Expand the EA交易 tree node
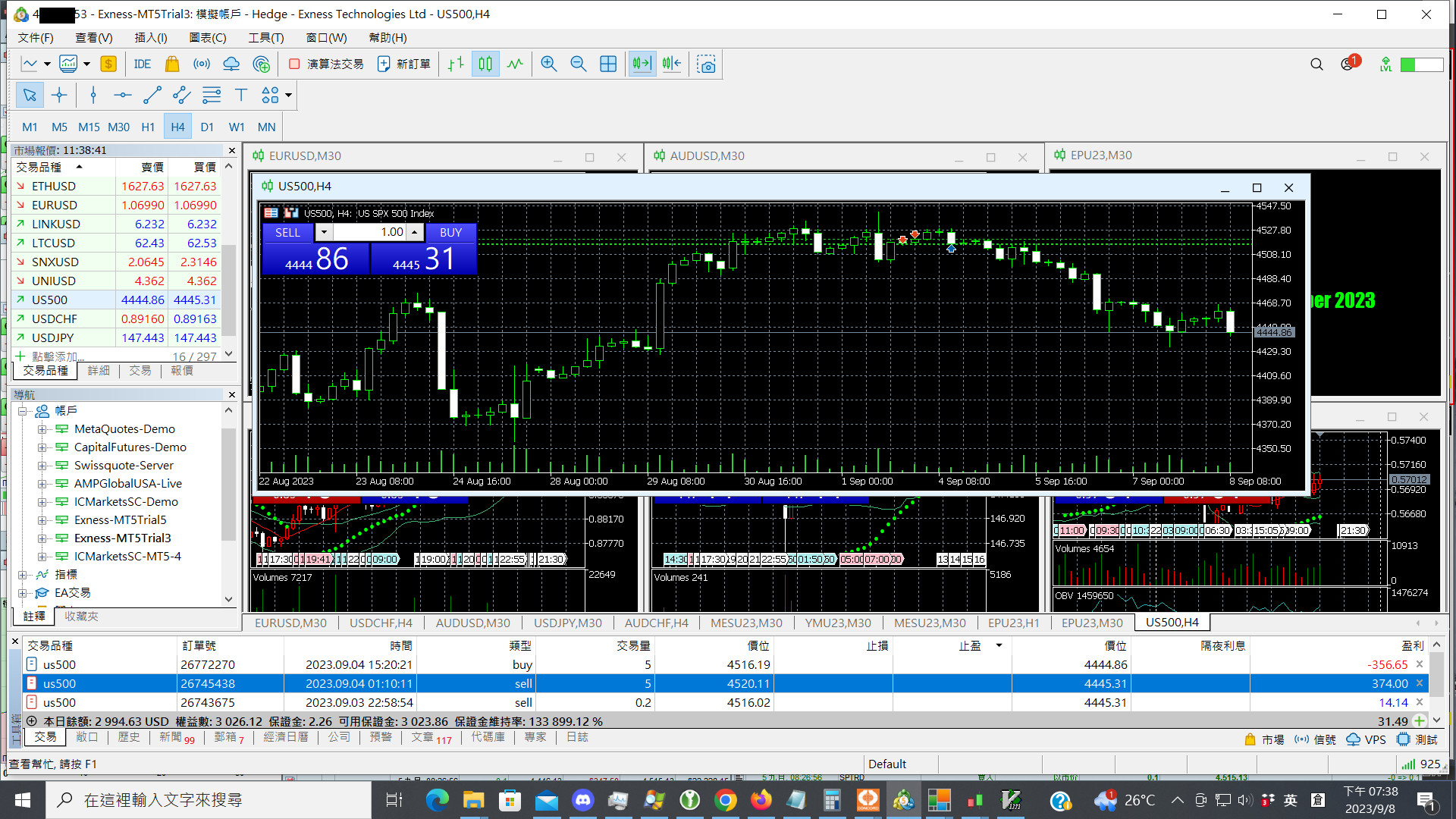1456x819 pixels. coord(24,592)
